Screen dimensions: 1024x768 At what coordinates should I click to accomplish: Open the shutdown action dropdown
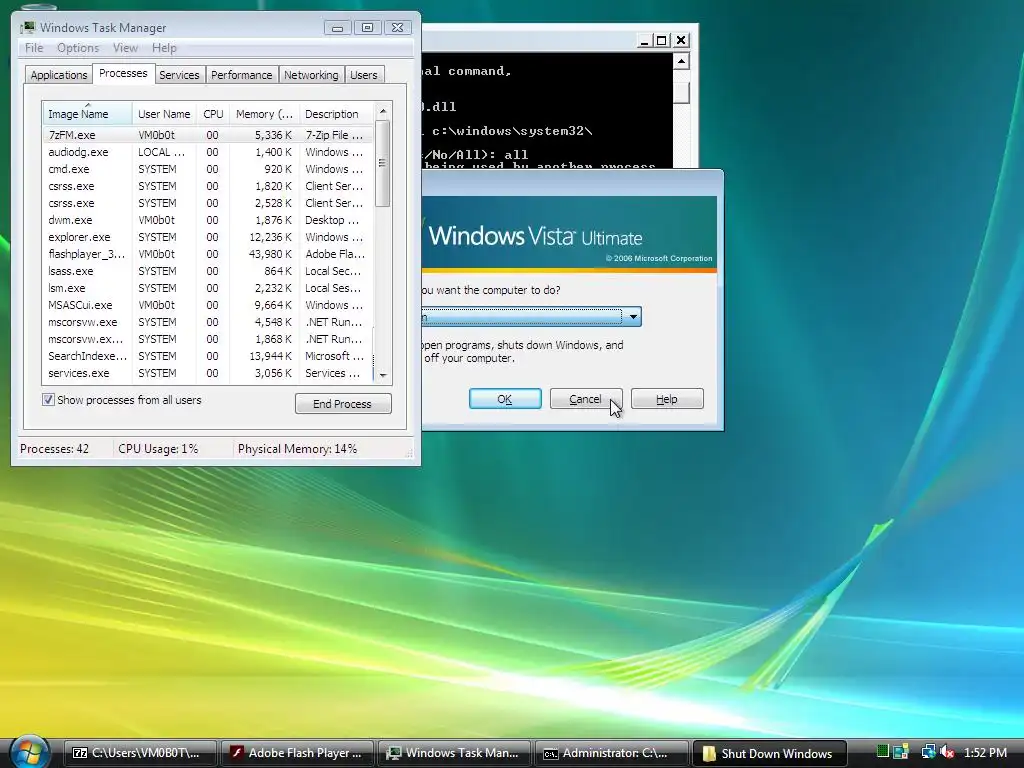pyautogui.click(x=633, y=317)
